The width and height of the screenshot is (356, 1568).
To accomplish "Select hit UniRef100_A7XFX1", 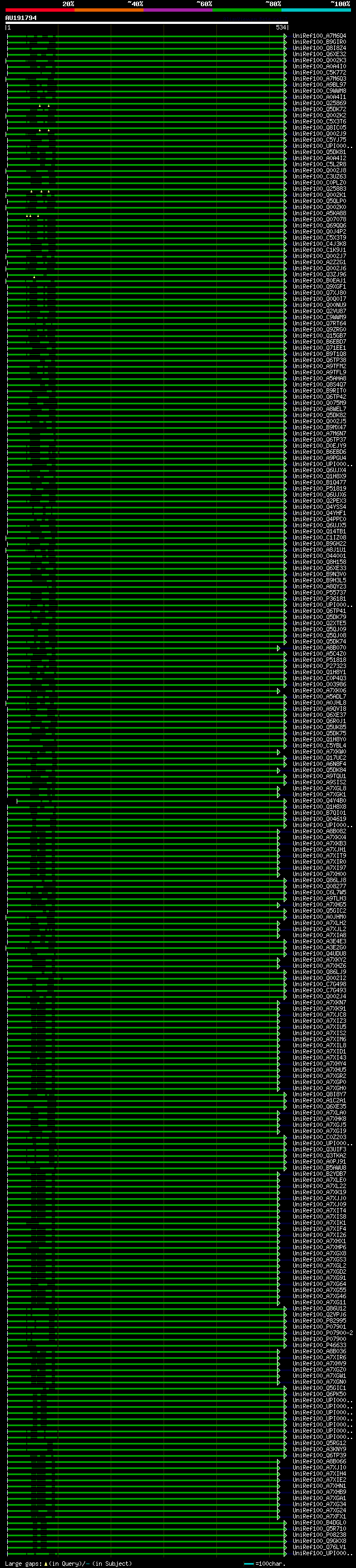I will click(x=319, y=1516).
